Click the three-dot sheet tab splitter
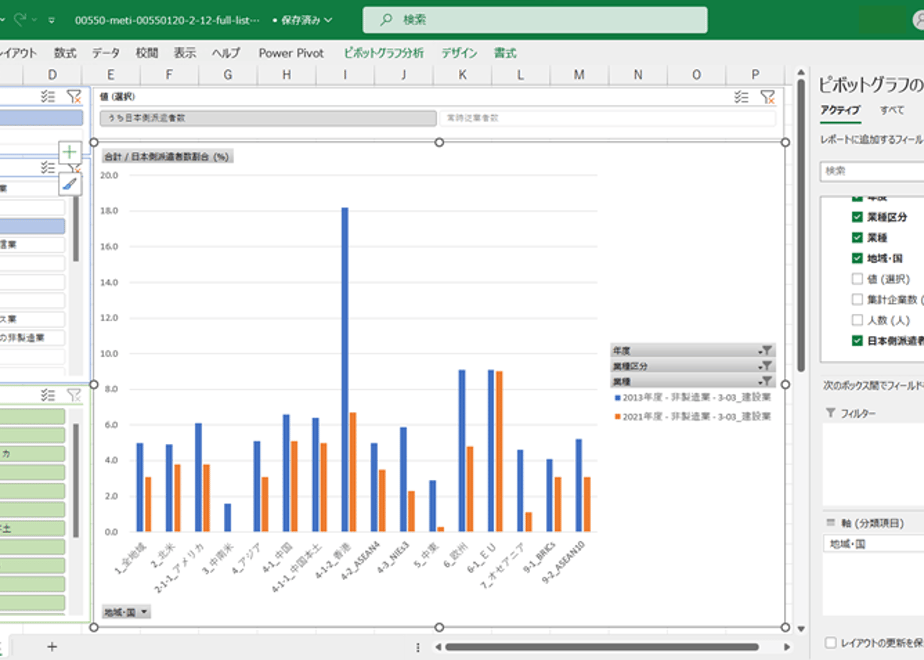924x660 pixels. [418, 647]
